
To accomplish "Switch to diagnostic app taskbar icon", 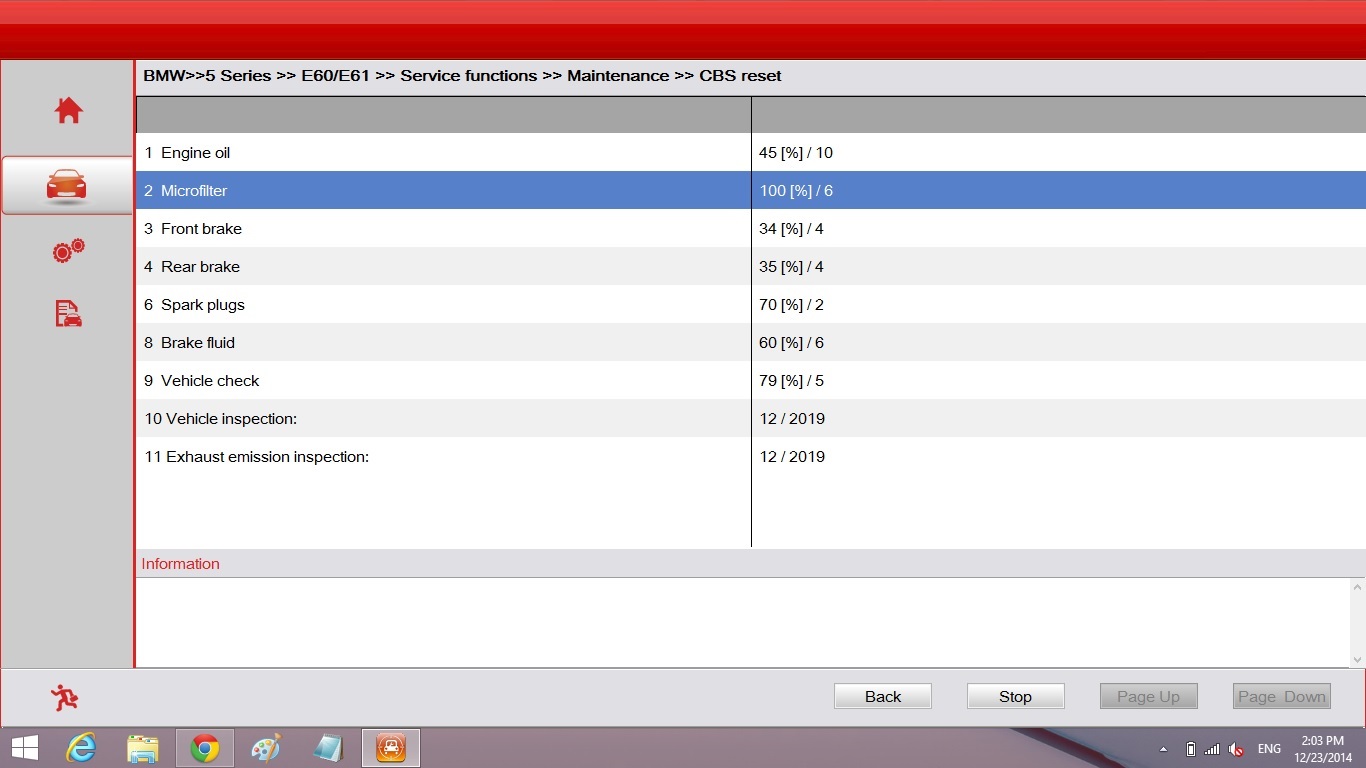I will click(390, 748).
